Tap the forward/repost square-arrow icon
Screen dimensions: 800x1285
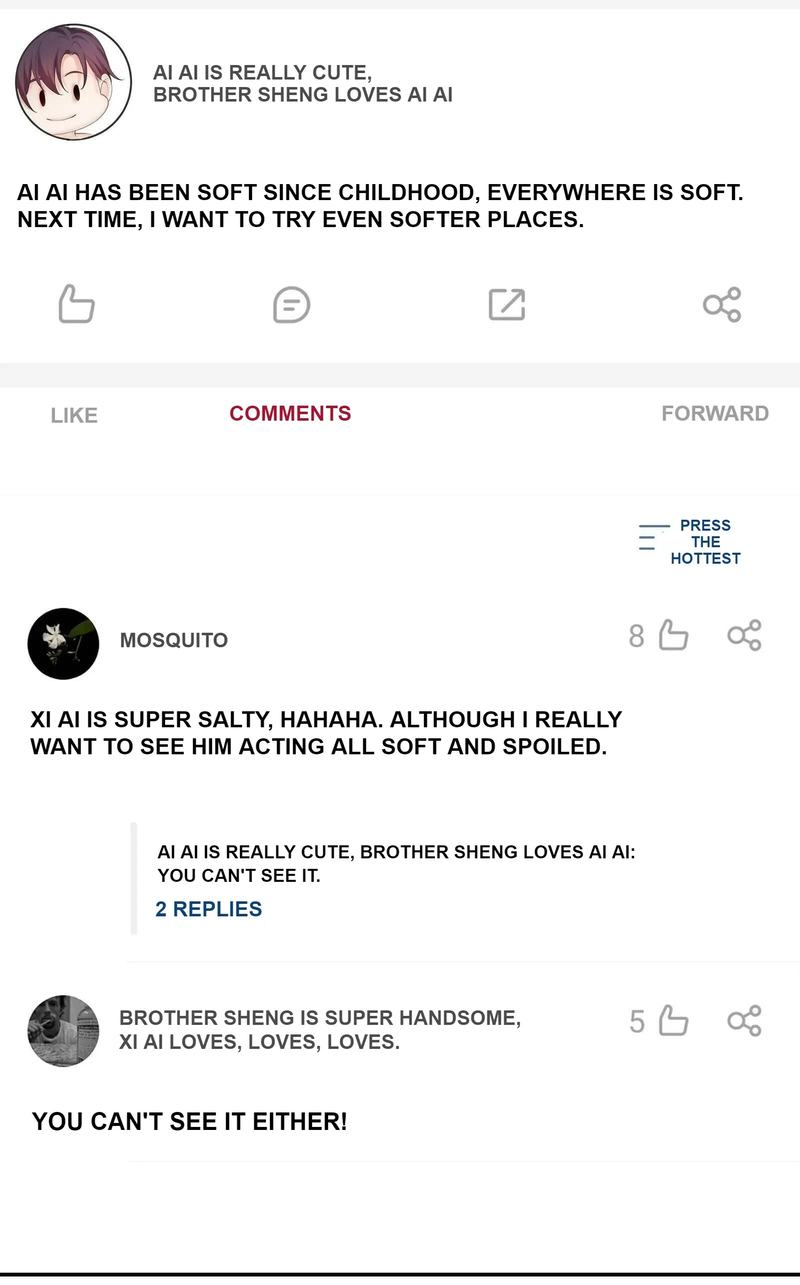click(507, 304)
